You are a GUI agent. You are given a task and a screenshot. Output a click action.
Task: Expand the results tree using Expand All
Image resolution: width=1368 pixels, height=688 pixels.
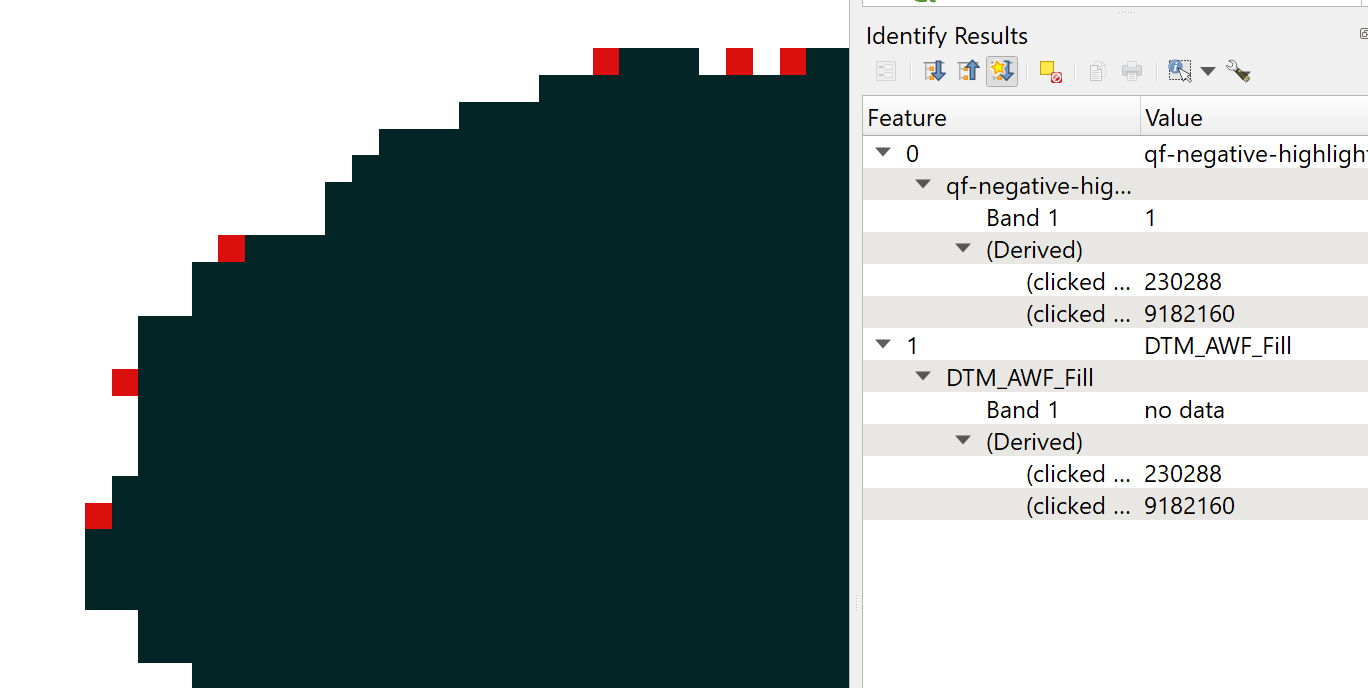pyautogui.click(x=934, y=70)
